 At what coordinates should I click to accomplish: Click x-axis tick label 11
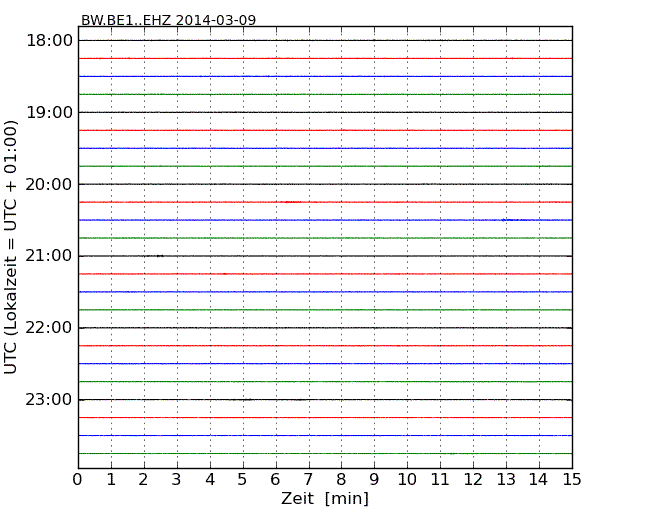click(440, 479)
